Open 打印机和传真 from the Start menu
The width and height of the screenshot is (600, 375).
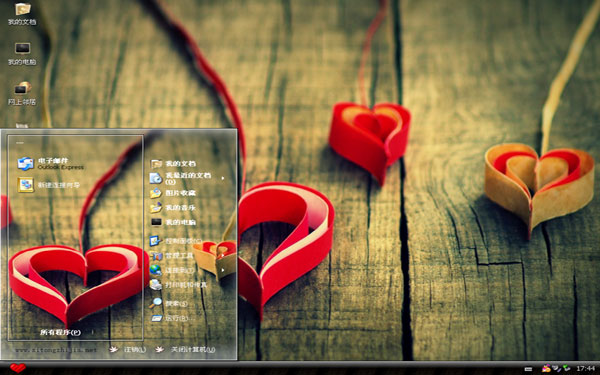(178, 285)
